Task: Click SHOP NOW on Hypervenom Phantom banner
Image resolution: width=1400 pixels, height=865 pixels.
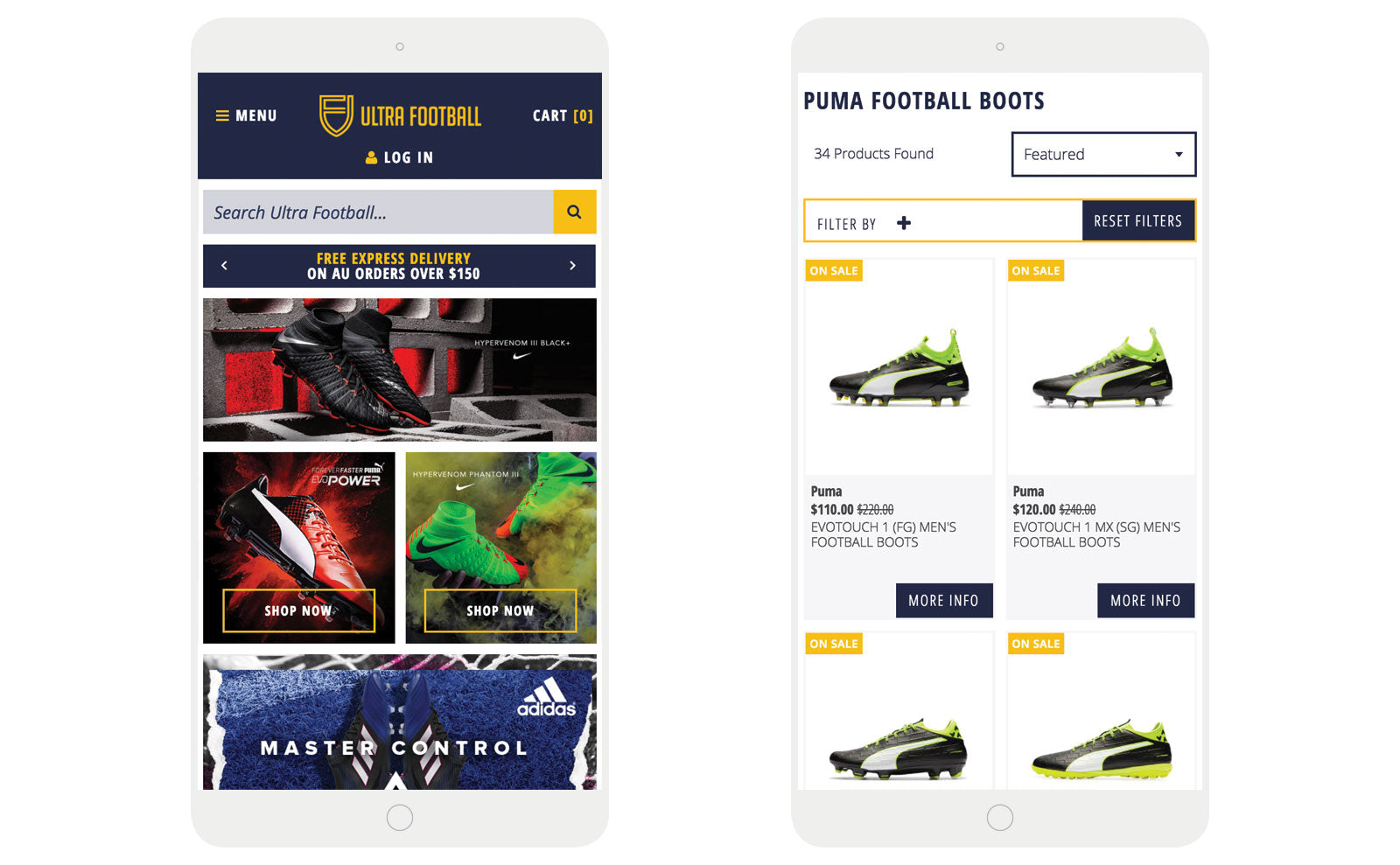Action: click(x=500, y=610)
